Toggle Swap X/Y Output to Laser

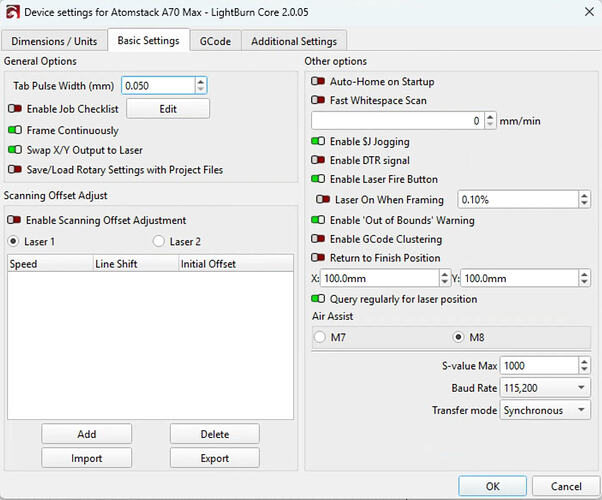(x=15, y=150)
